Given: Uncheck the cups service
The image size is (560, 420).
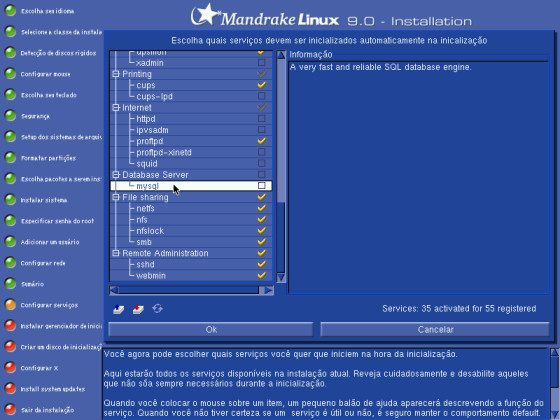Looking at the screenshot, I should (x=261, y=85).
